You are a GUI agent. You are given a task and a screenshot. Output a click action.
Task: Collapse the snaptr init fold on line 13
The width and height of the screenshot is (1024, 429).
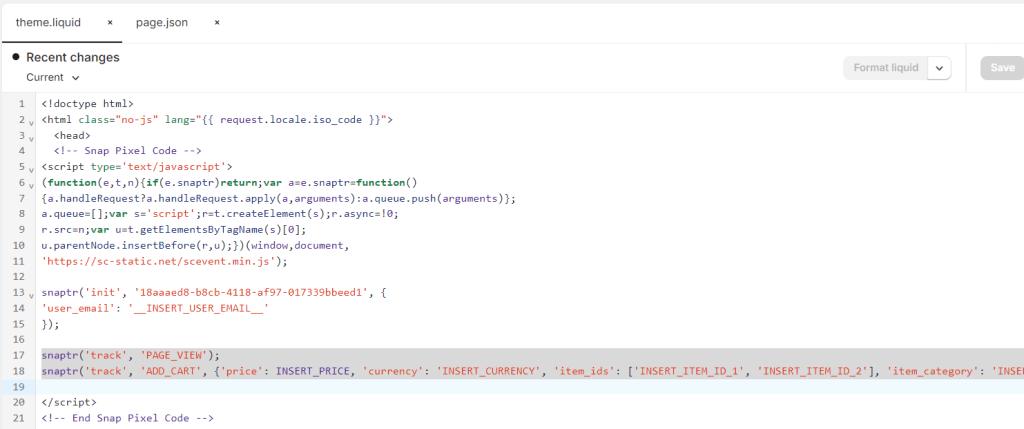31,294
